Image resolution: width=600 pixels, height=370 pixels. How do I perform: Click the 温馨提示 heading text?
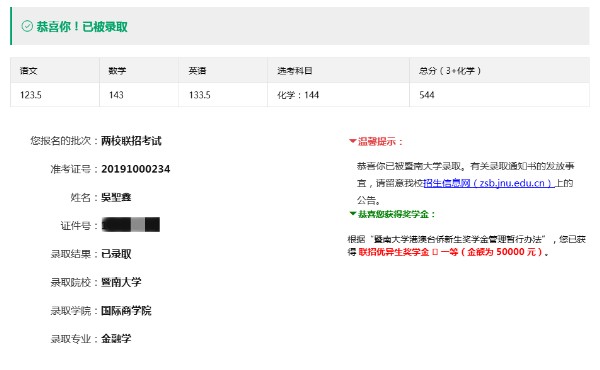380,142
